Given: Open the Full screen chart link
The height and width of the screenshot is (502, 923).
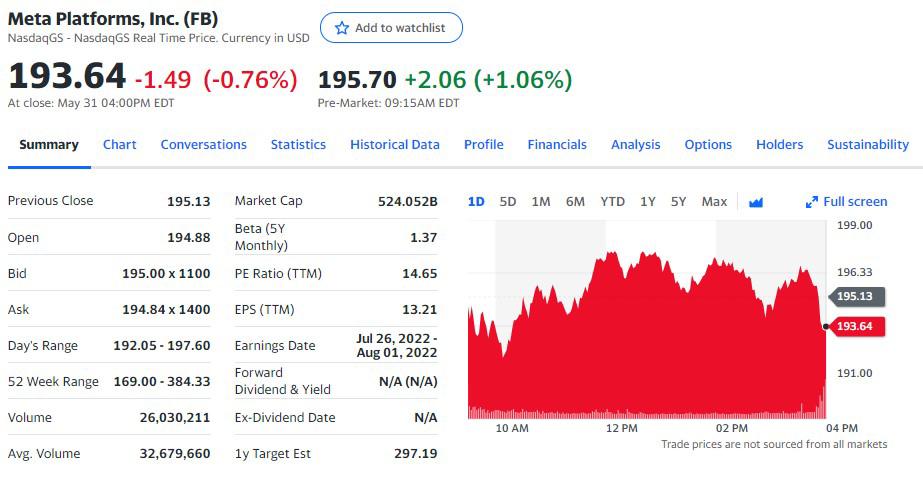Looking at the screenshot, I should tap(846, 202).
